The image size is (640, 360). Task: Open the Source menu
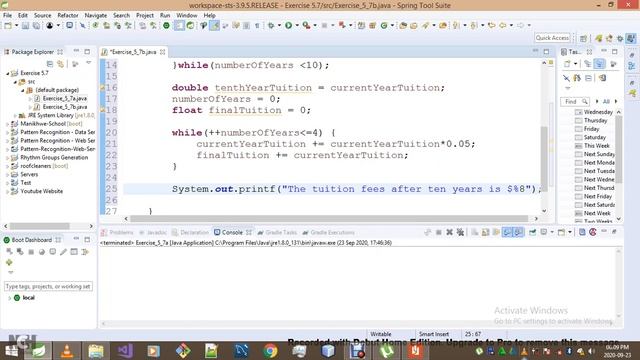pyautogui.click(x=42, y=15)
